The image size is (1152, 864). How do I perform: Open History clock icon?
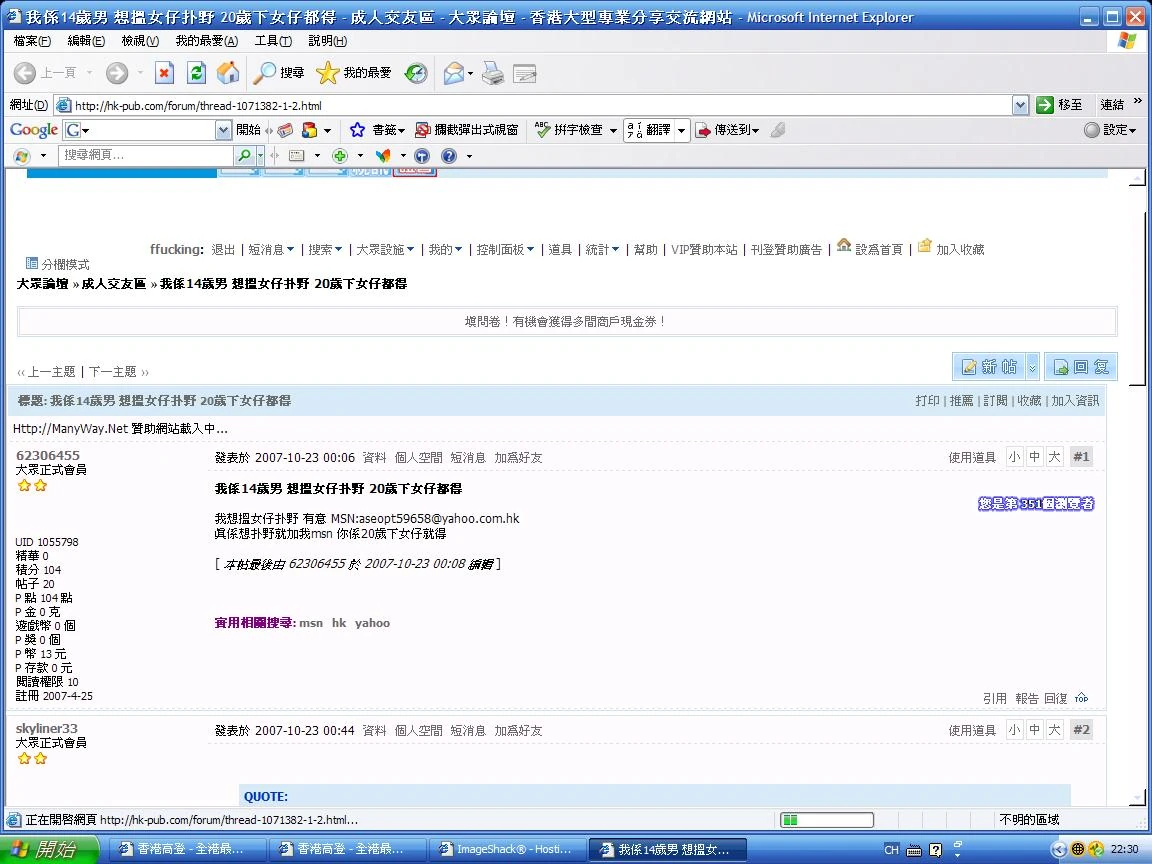click(x=416, y=73)
